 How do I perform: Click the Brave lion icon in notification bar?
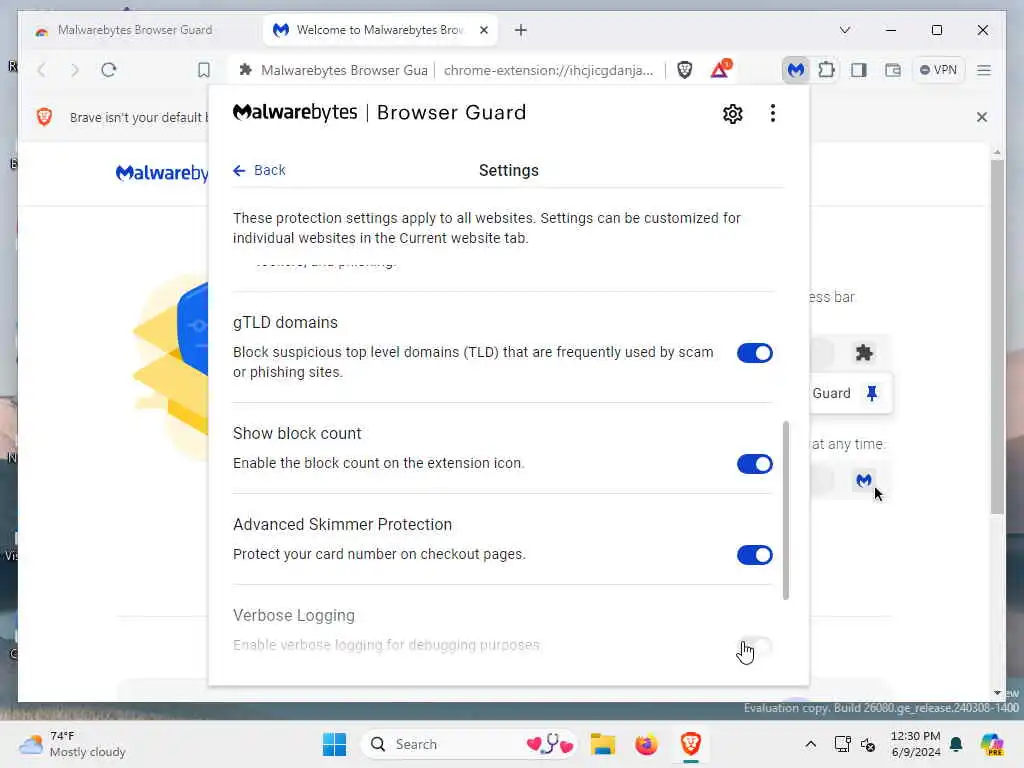pyautogui.click(x=44, y=117)
